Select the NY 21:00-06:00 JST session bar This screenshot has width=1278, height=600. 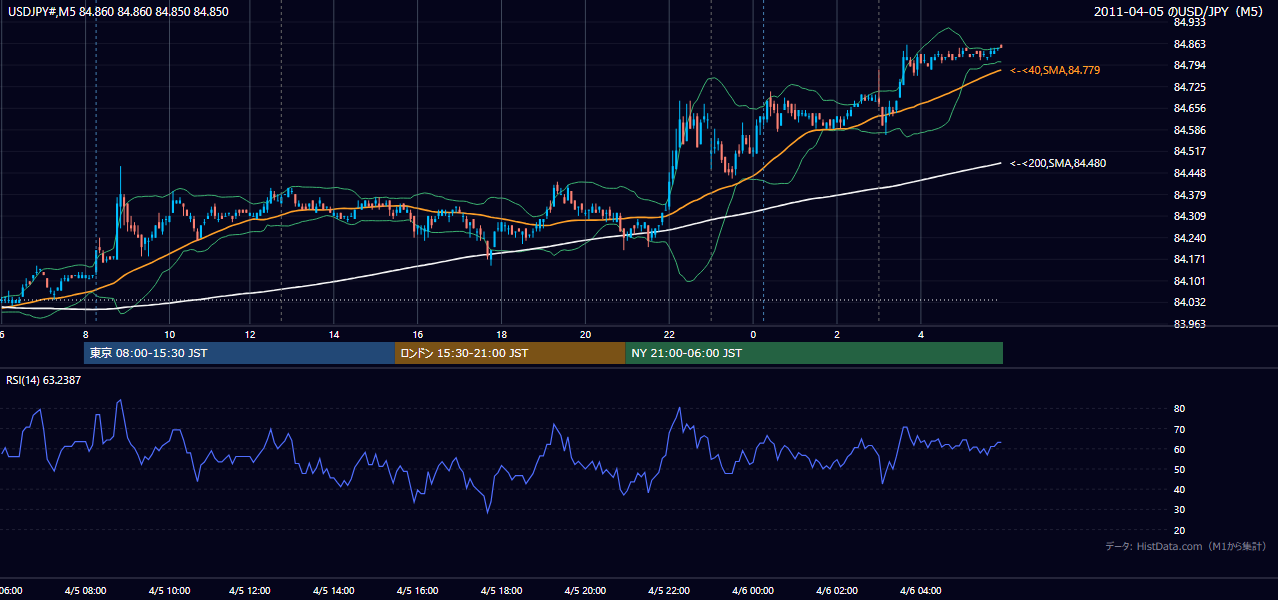814,353
